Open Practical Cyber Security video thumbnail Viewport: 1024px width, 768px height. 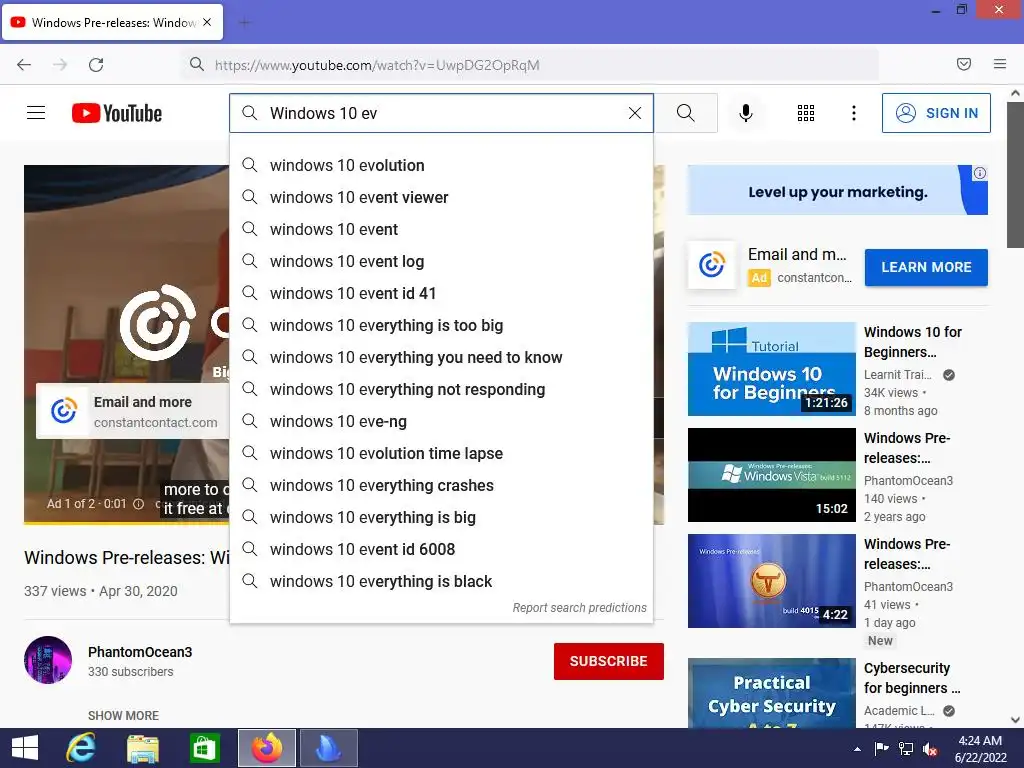tap(772, 693)
